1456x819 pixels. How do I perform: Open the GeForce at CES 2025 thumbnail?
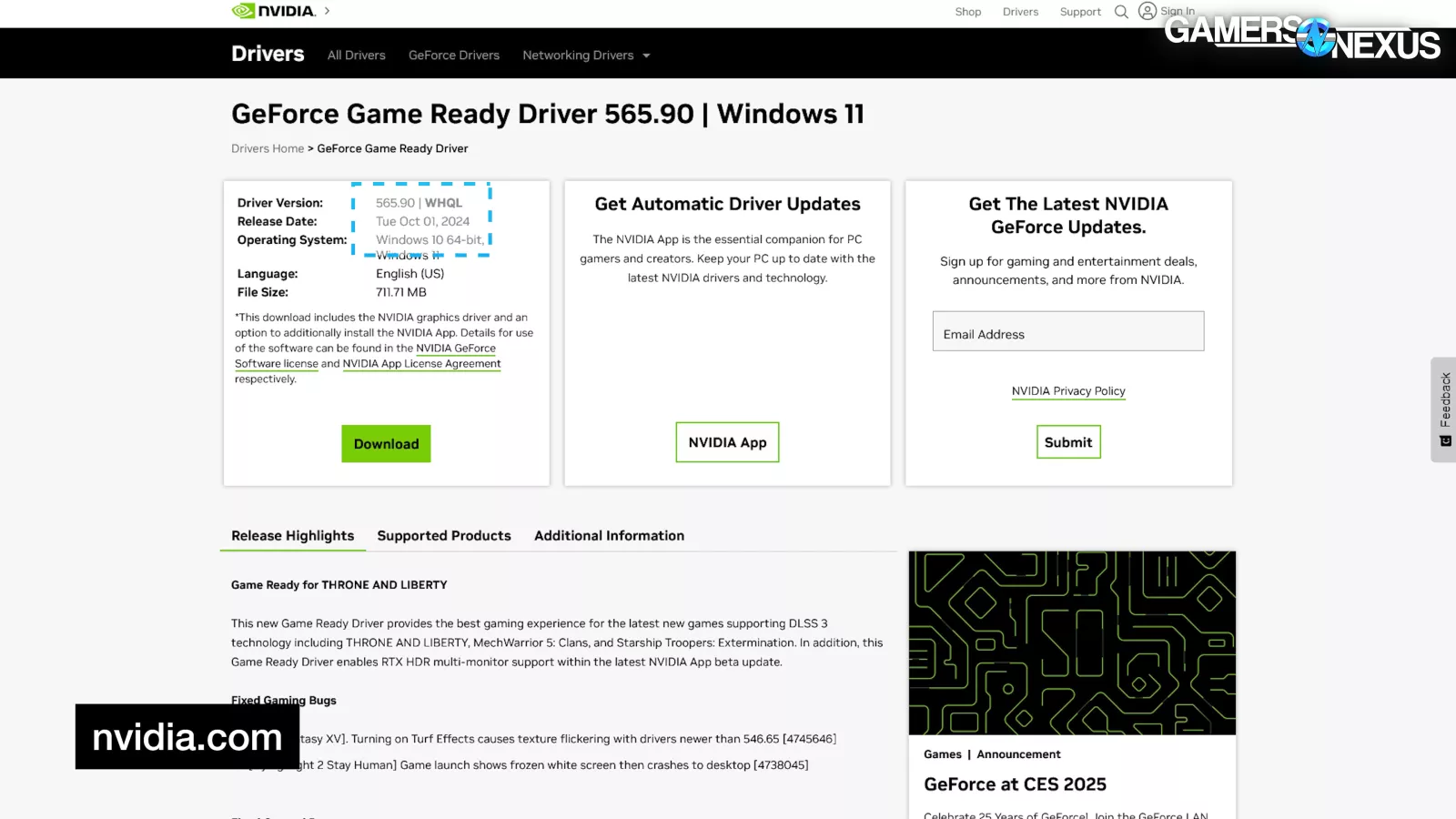coord(1071,642)
